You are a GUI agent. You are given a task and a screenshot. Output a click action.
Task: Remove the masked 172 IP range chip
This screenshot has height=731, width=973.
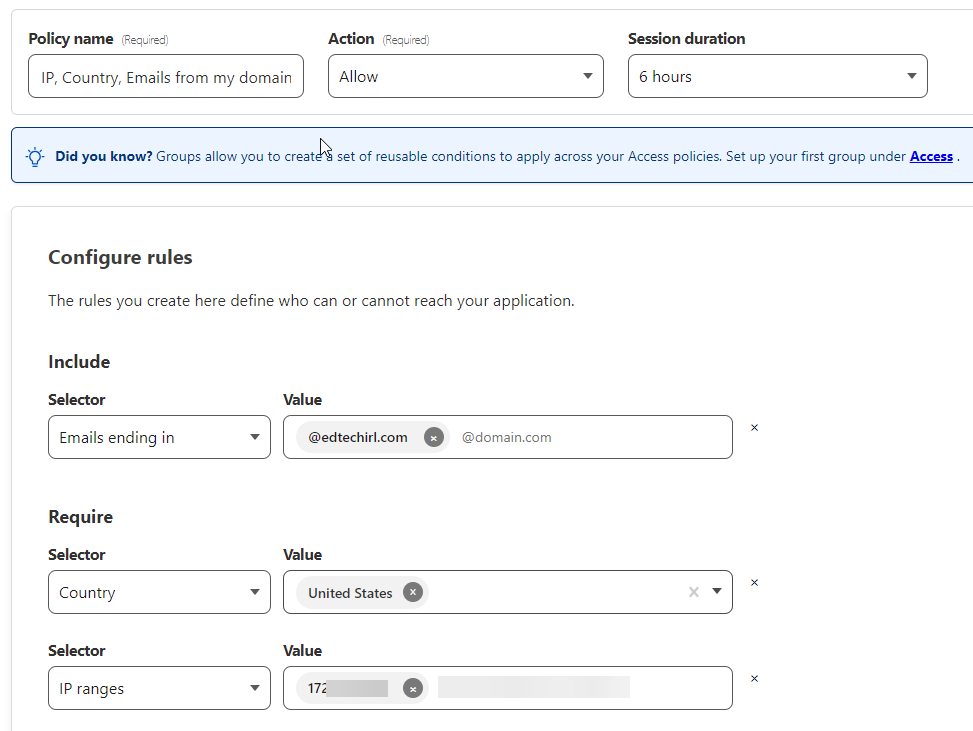pos(413,688)
